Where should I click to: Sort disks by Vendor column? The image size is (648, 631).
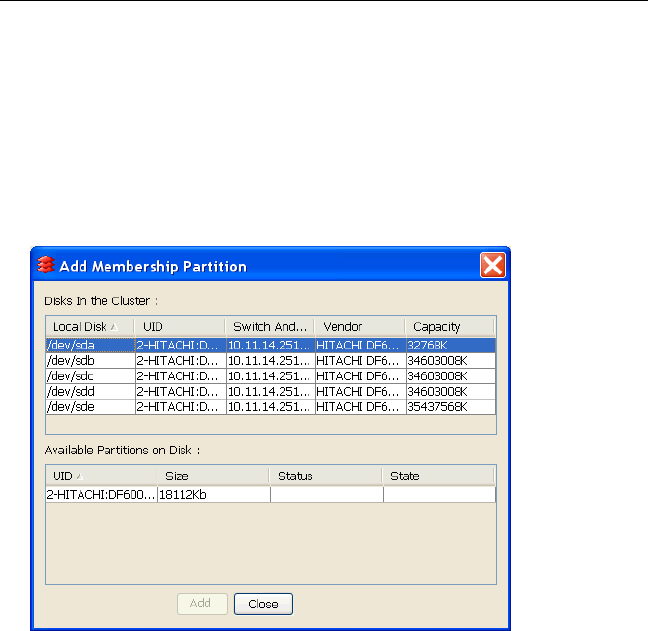tap(358, 327)
